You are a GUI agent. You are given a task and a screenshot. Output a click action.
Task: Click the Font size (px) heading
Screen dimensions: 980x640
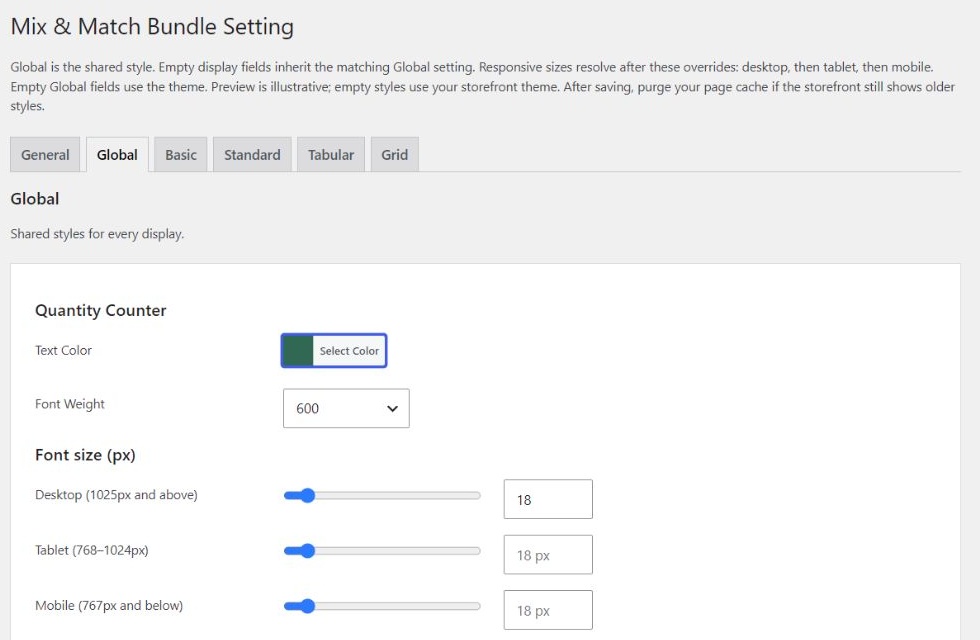point(85,455)
